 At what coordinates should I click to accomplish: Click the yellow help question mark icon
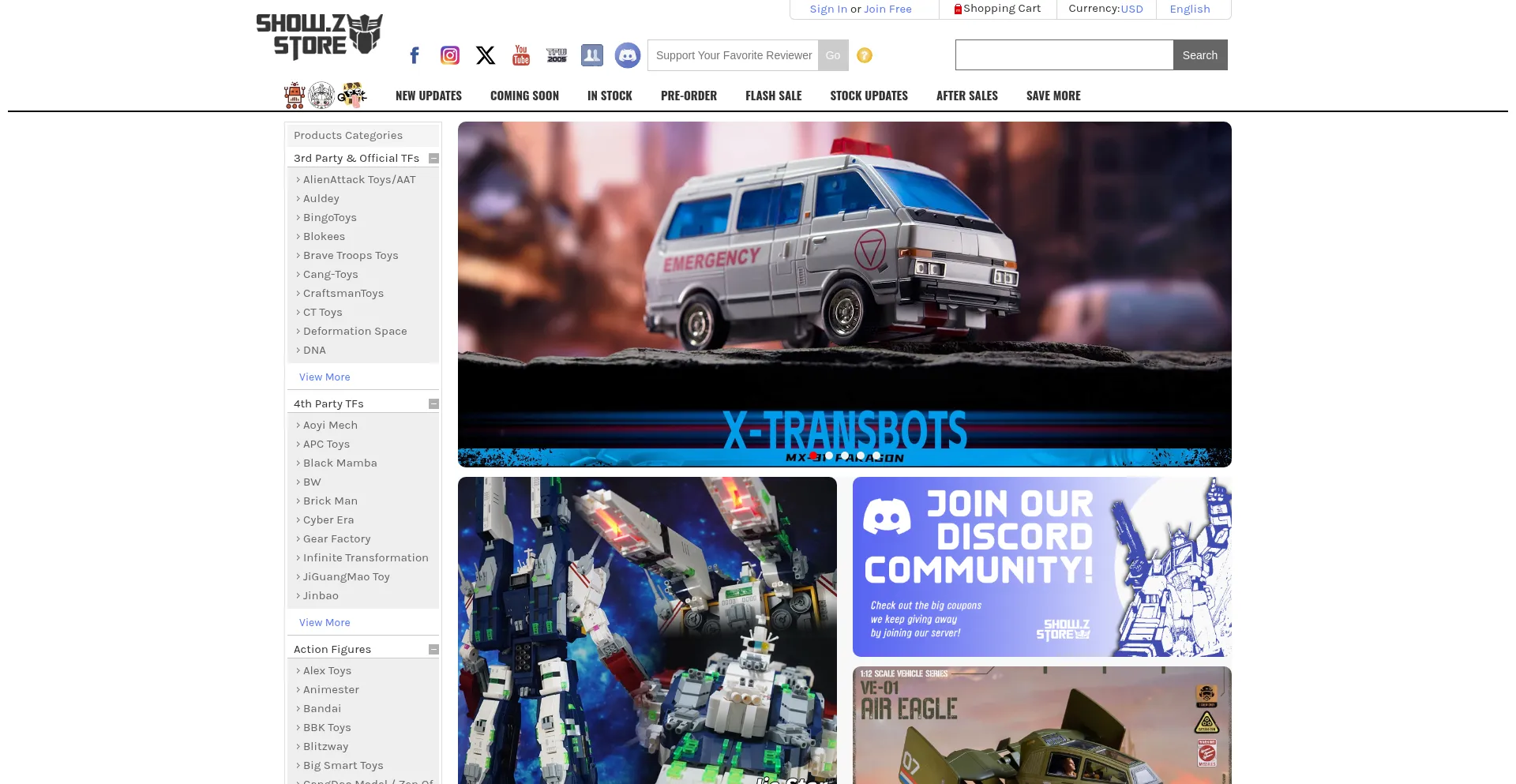tap(865, 55)
